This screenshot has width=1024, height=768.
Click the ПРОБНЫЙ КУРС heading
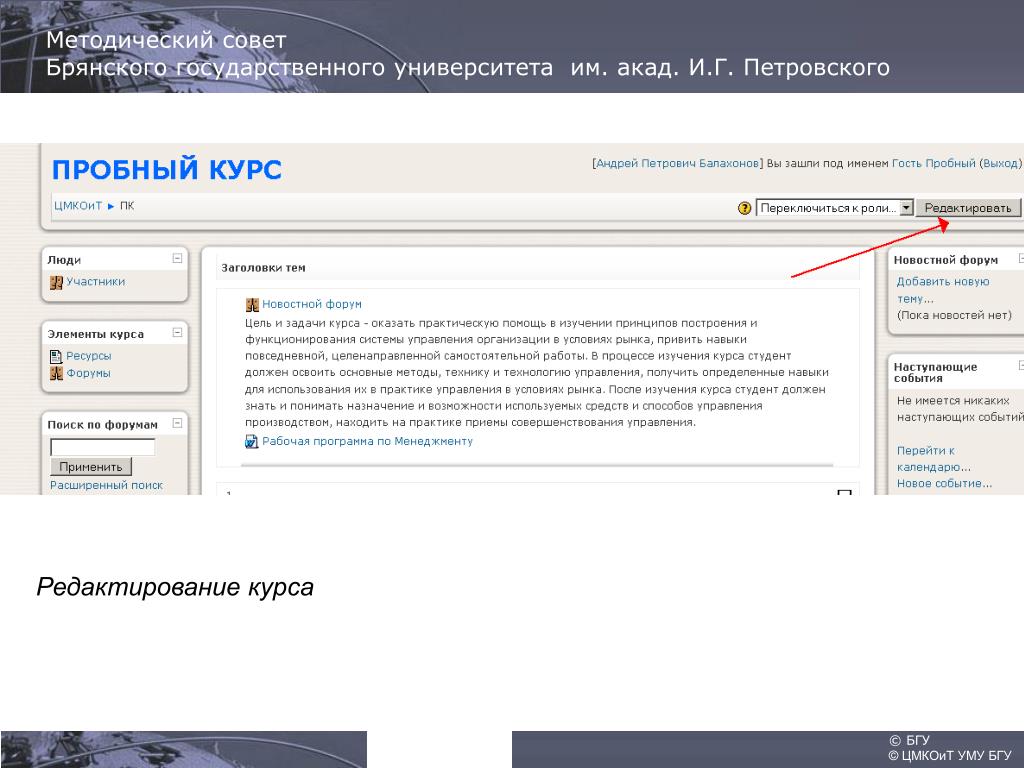[x=167, y=169]
